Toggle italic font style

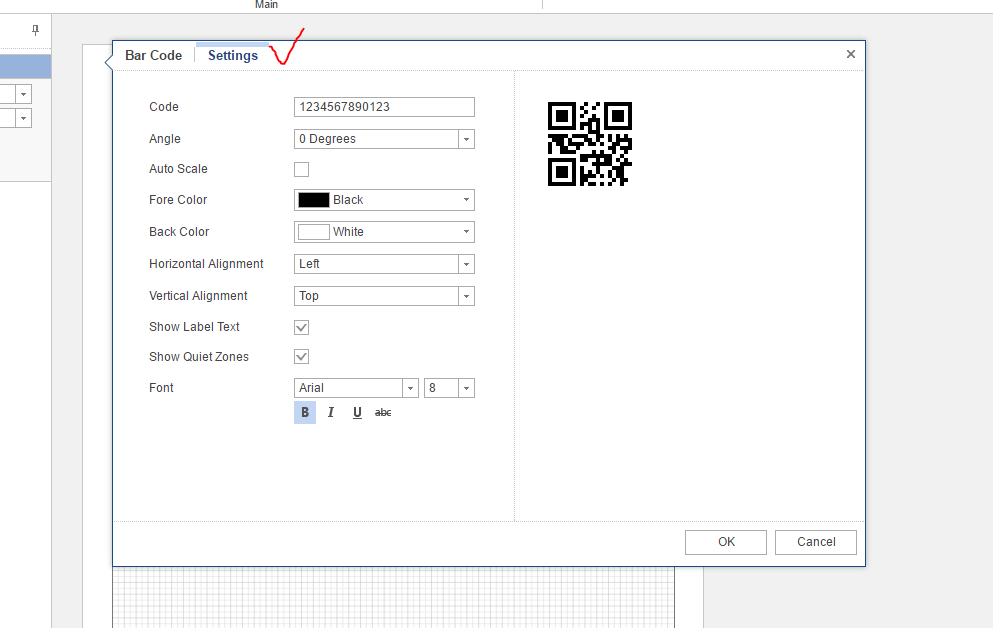(x=331, y=413)
